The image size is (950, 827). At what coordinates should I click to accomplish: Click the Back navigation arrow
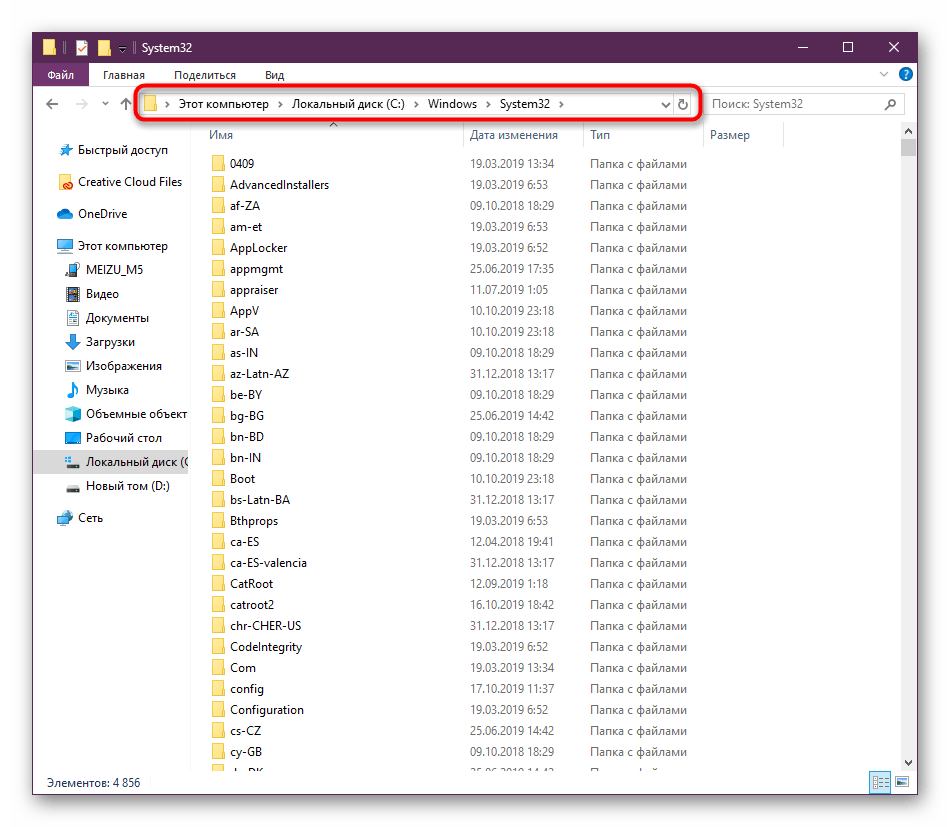(x=52, y=104)
